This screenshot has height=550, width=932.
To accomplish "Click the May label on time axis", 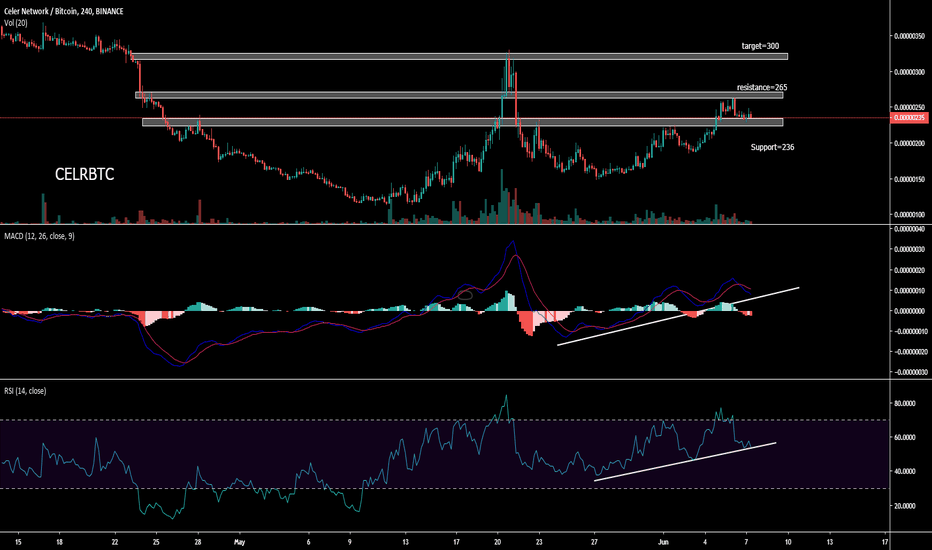I will point(240,542).
